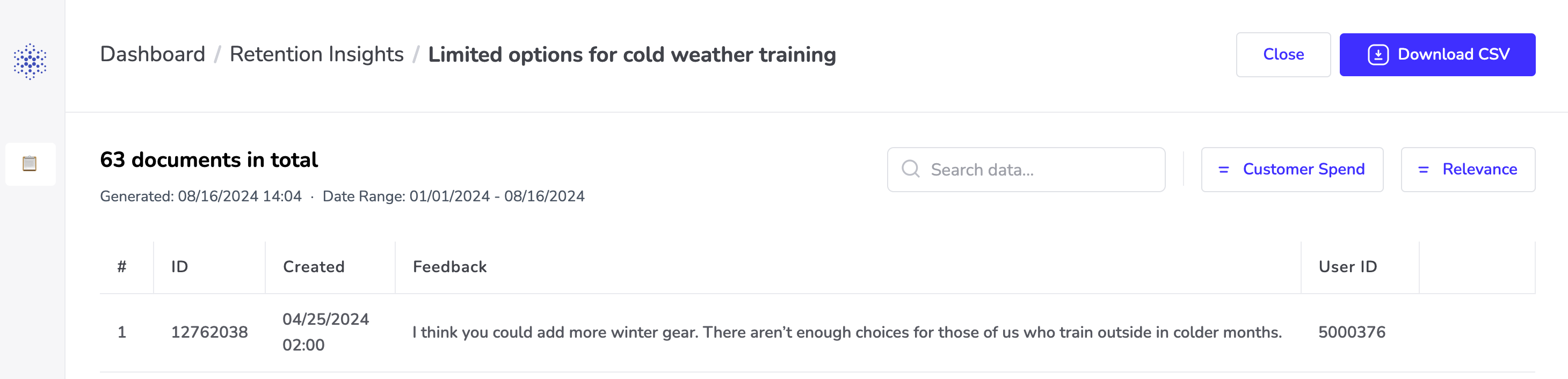Click user ID 5000376

coord(1351,332)
